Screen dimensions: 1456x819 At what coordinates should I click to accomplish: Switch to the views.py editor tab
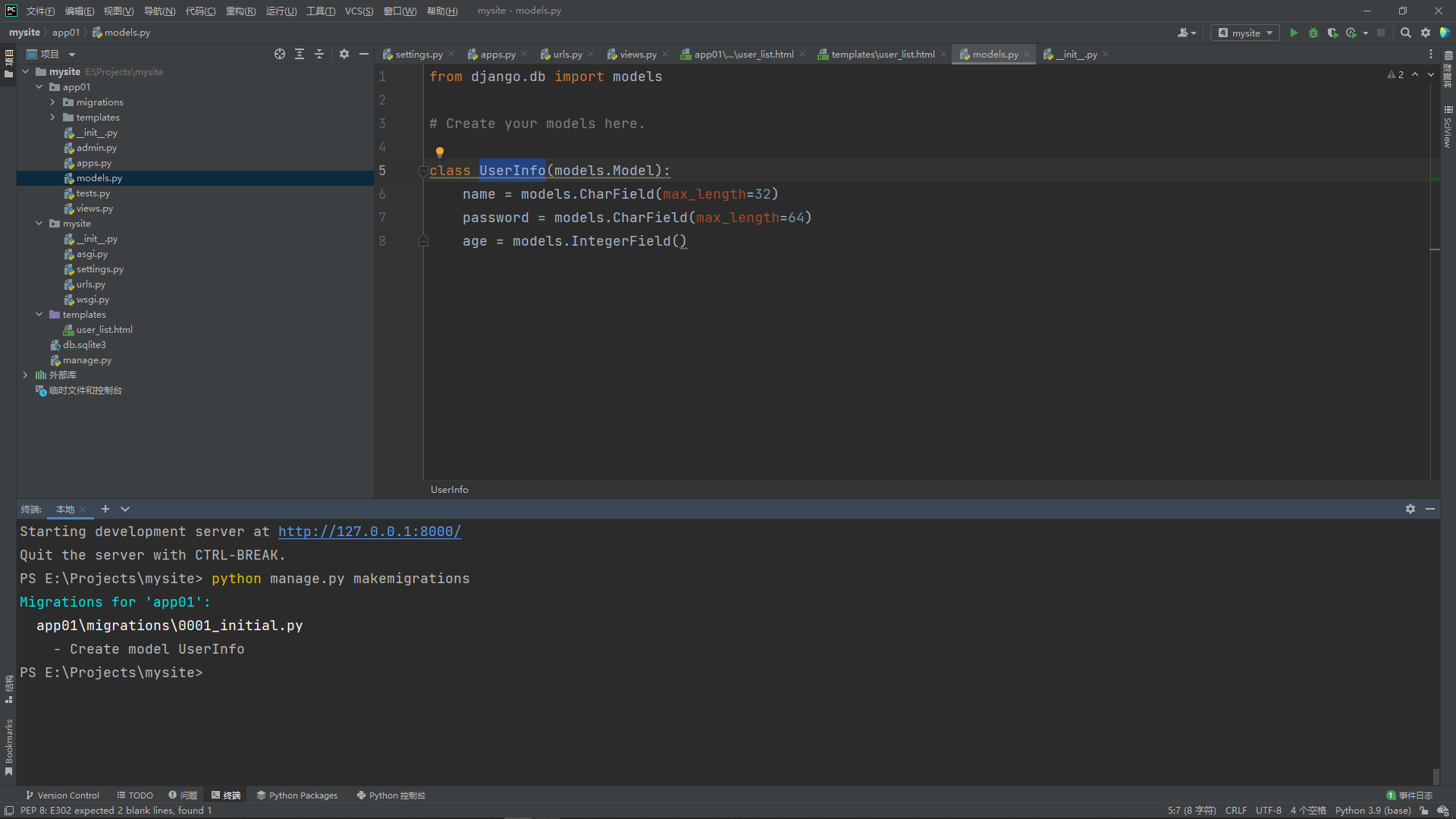click(638, 54)
